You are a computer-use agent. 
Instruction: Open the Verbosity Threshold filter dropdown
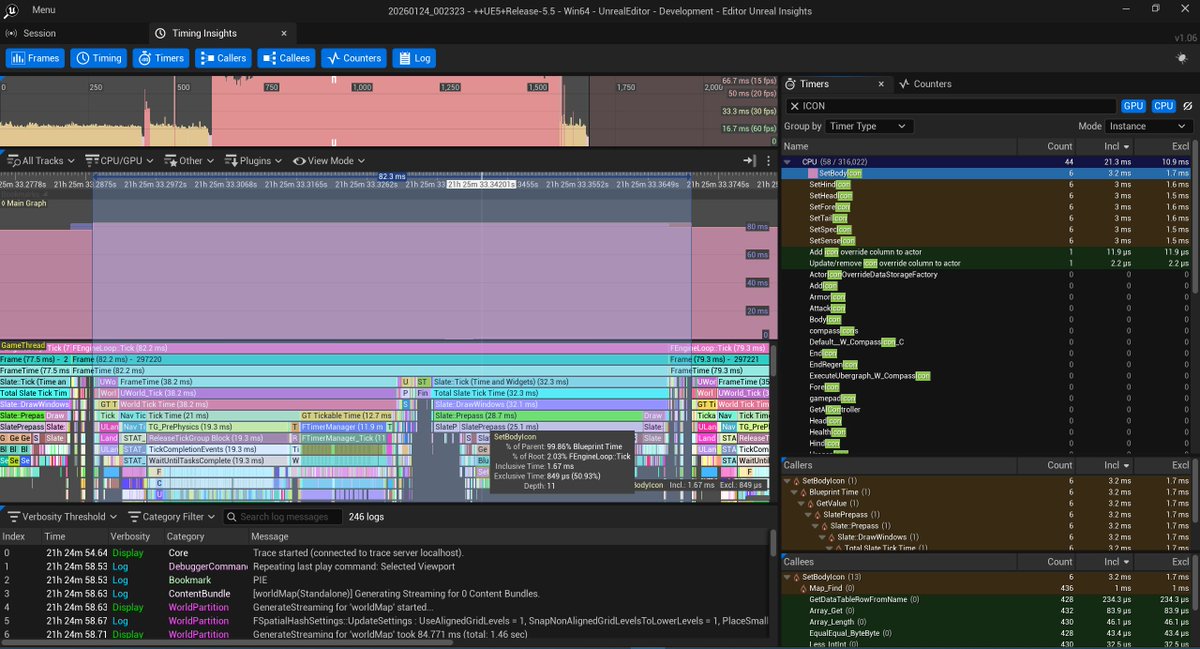point(63,517)
